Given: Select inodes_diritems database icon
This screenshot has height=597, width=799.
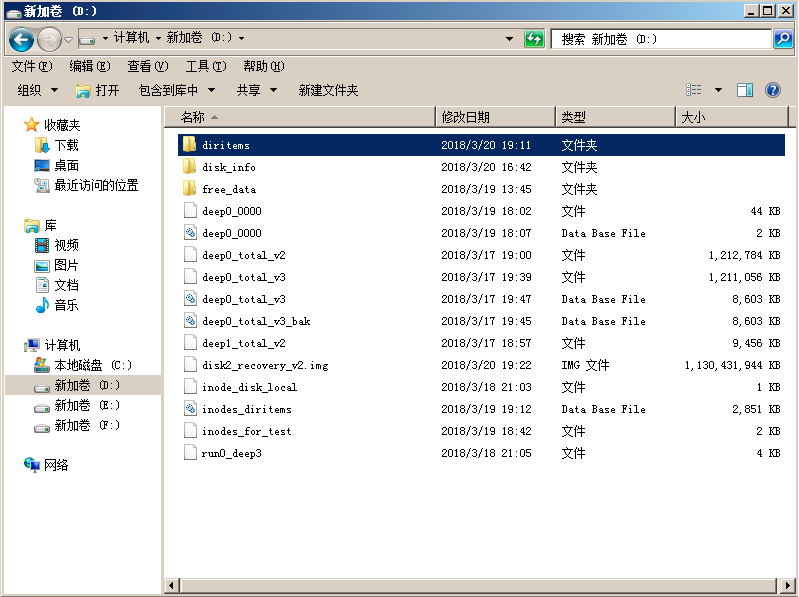Looking at the screenshot, I should pyautogui.click(x=190, y=409).
